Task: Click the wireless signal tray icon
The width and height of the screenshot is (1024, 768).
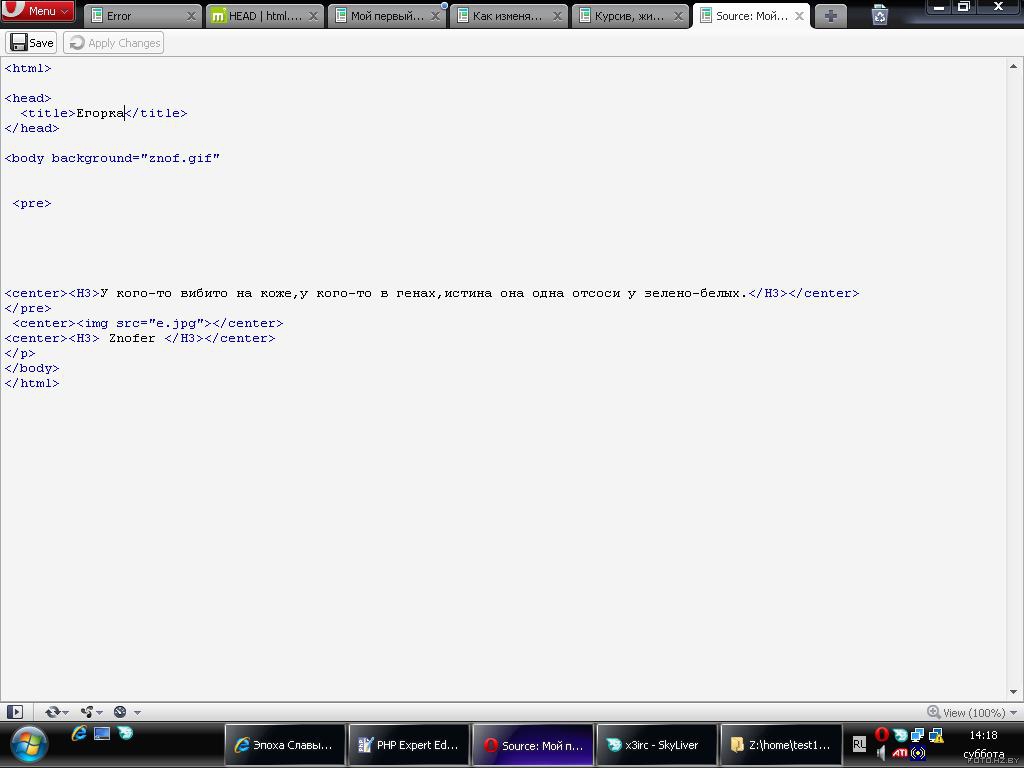Action: [918, 753]
